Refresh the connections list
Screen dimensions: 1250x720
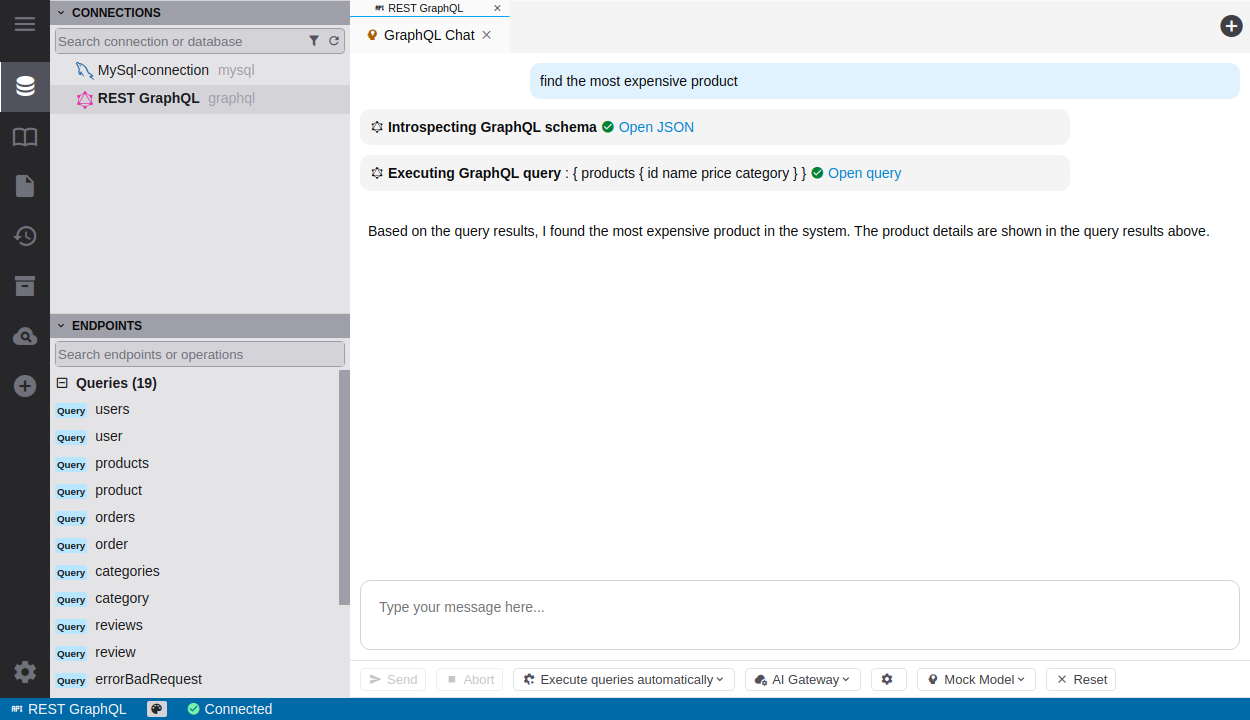pos(334,41)
